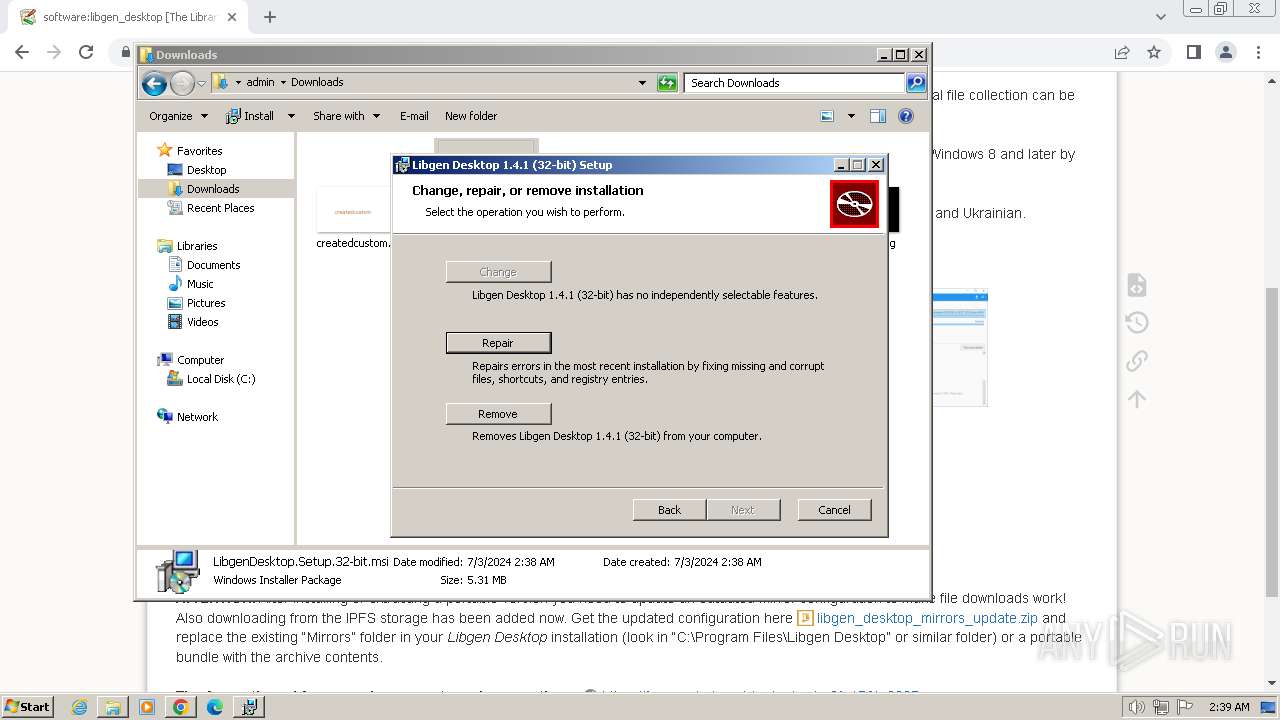The image size is (1280, 720).
Task: Open the Chrome tab search chevron
Action: coord(1160,17)
